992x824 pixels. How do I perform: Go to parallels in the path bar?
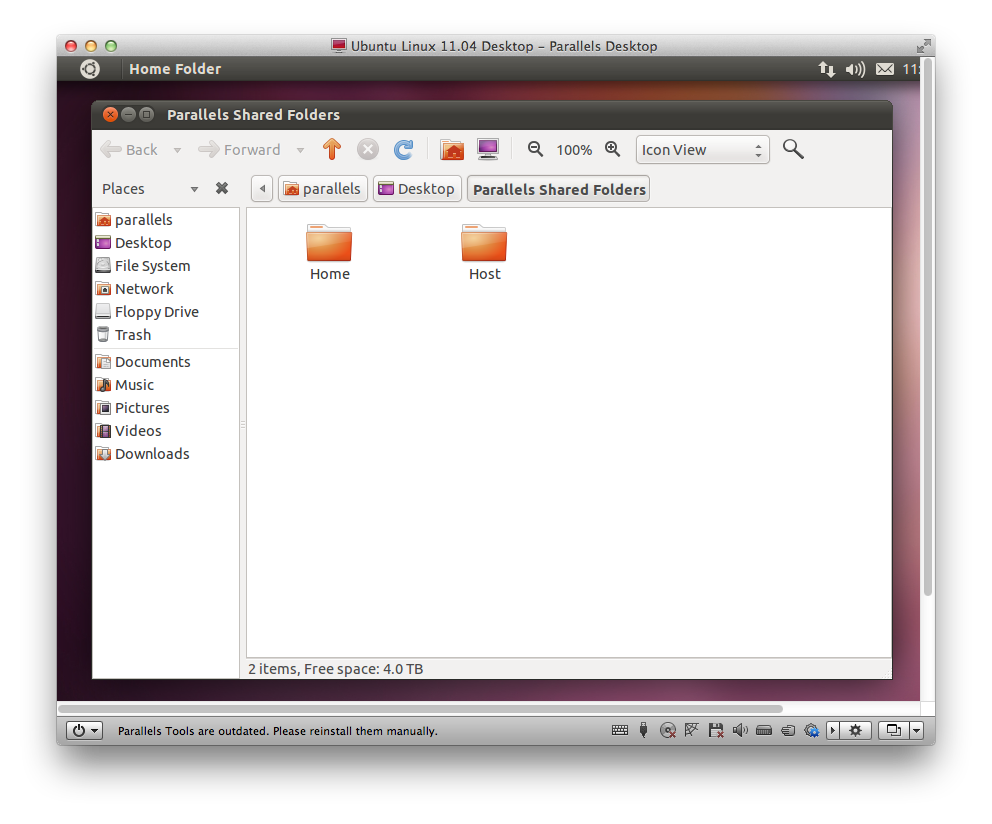pyautogui.click(x=323, y=189)
